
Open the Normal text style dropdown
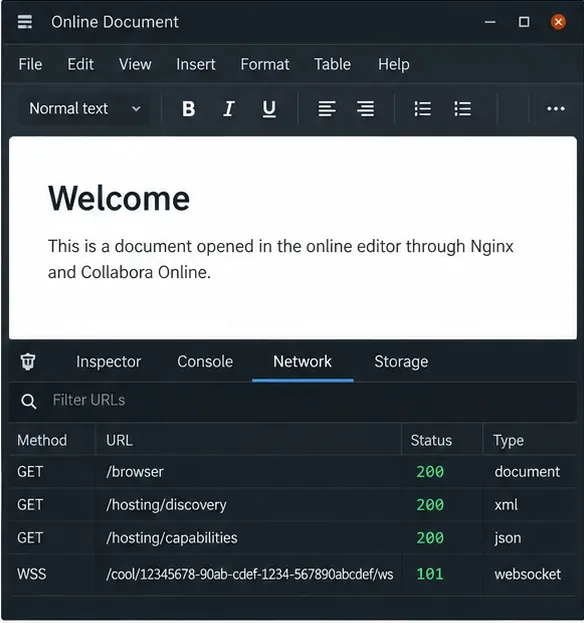pos(84,108)
